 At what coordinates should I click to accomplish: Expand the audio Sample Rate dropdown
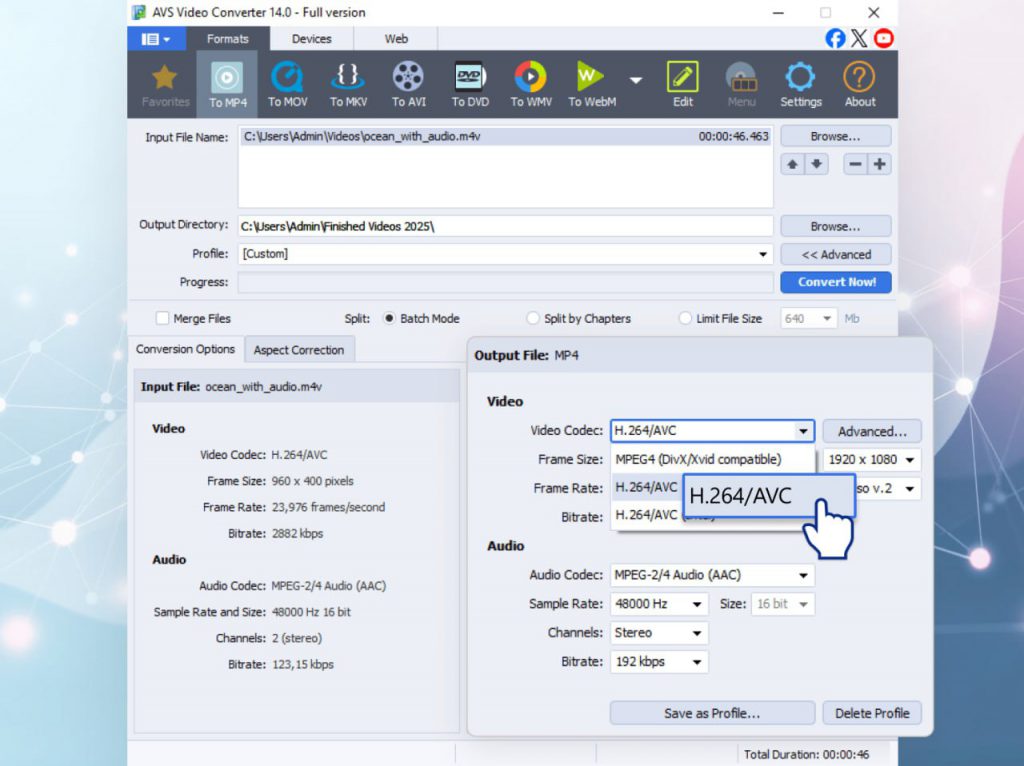coord(697,605)
